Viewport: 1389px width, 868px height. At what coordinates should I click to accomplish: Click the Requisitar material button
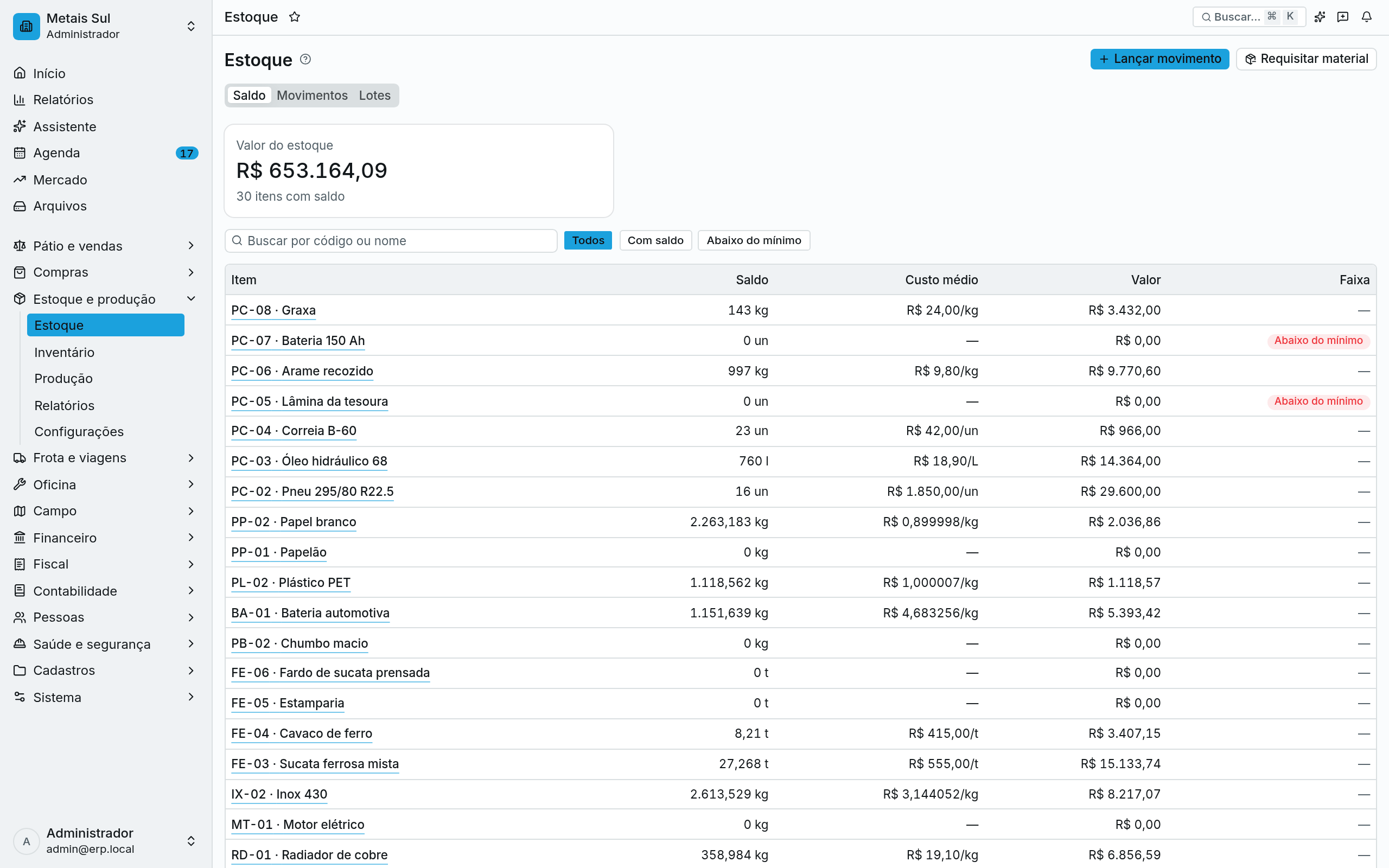coord(1306,59)
